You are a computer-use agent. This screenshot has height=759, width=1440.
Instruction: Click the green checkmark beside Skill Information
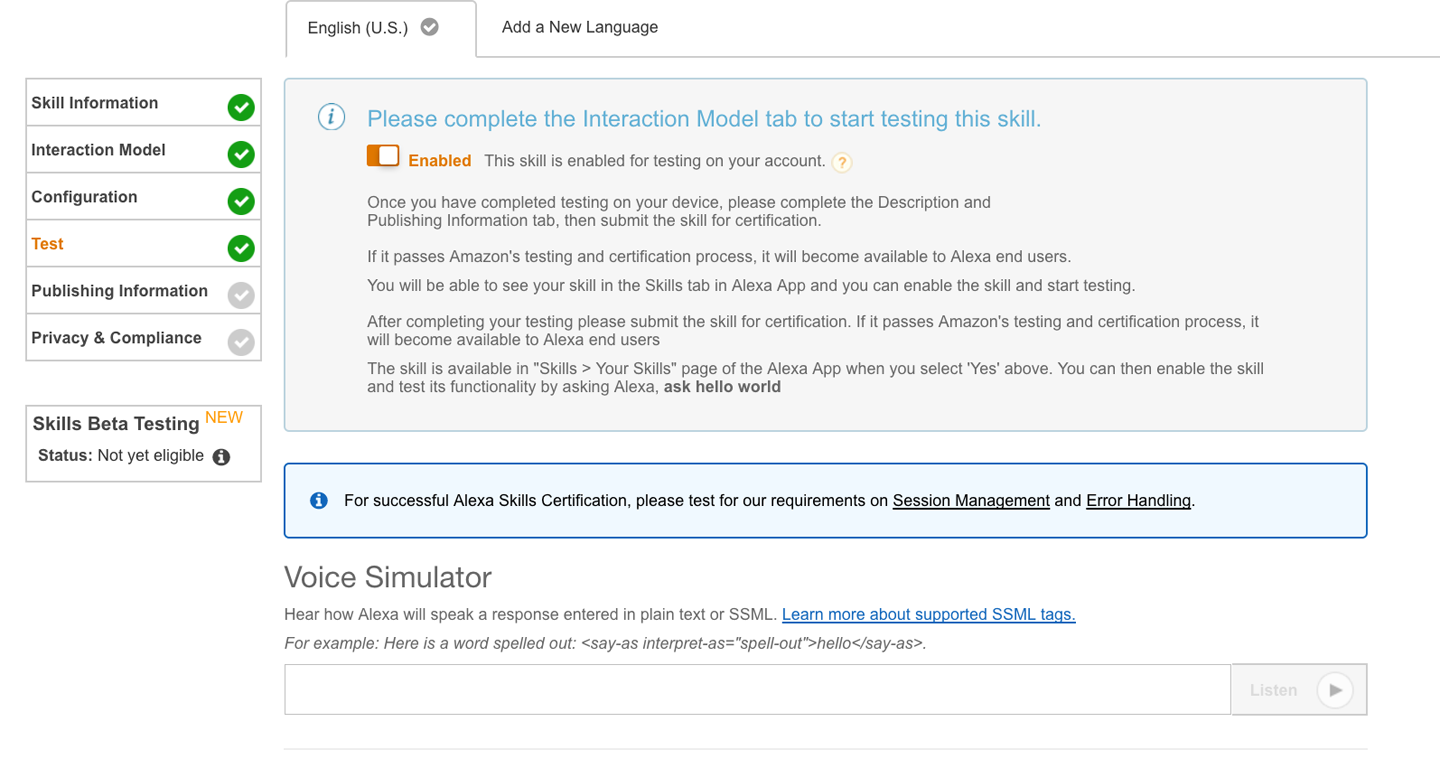[241, 107]
